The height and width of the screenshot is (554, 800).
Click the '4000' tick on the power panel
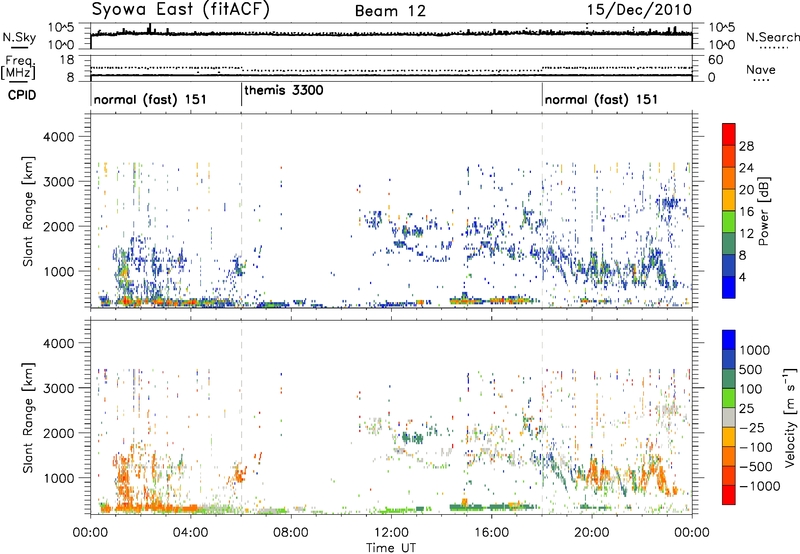click(59, 137)
